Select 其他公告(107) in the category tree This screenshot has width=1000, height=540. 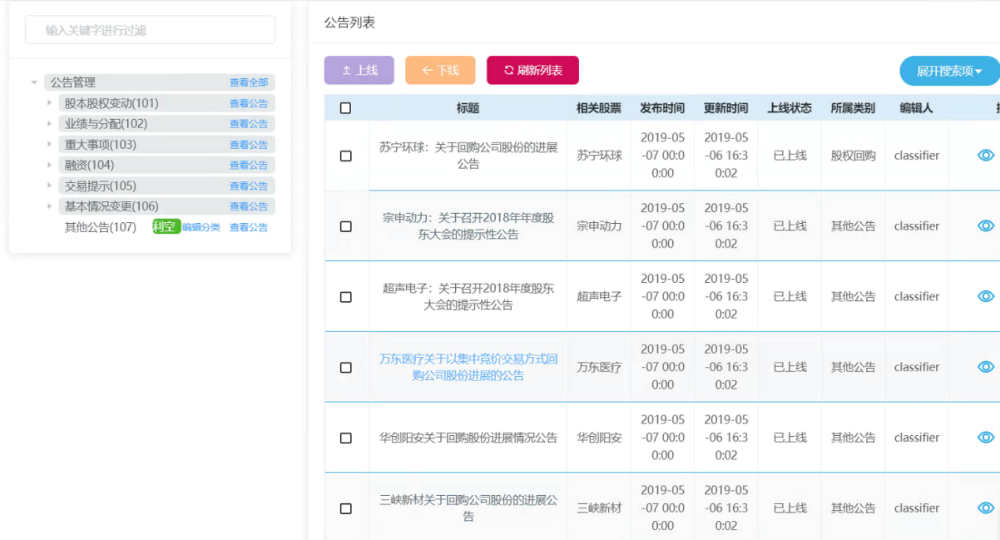coord(100,227)
